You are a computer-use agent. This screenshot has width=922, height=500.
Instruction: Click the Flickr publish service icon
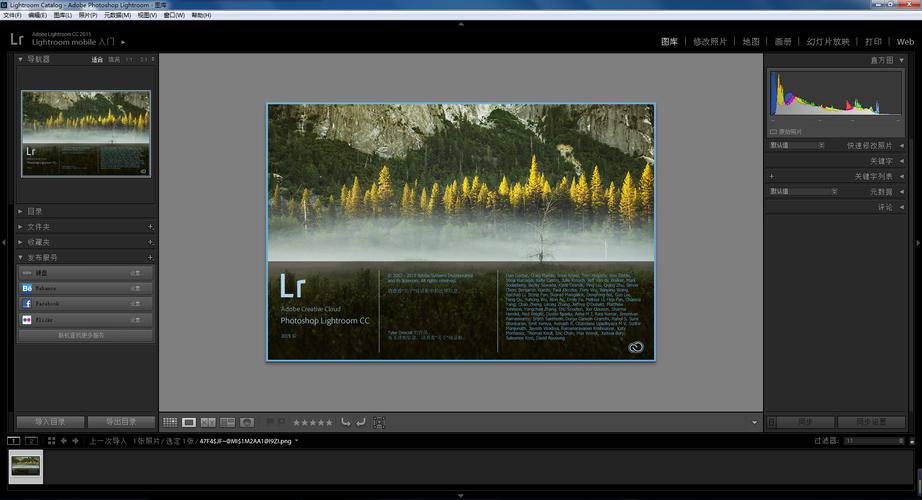[27, 319]
